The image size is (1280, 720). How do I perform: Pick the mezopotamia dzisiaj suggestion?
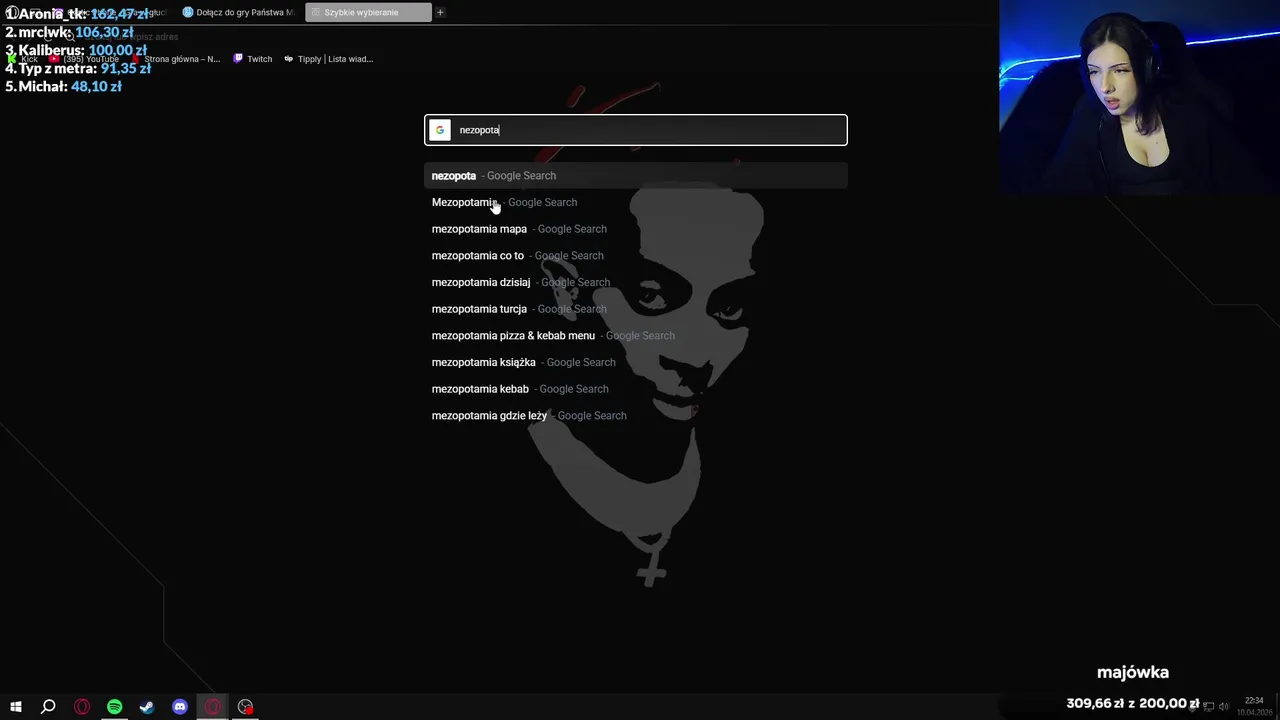(636, 282)
